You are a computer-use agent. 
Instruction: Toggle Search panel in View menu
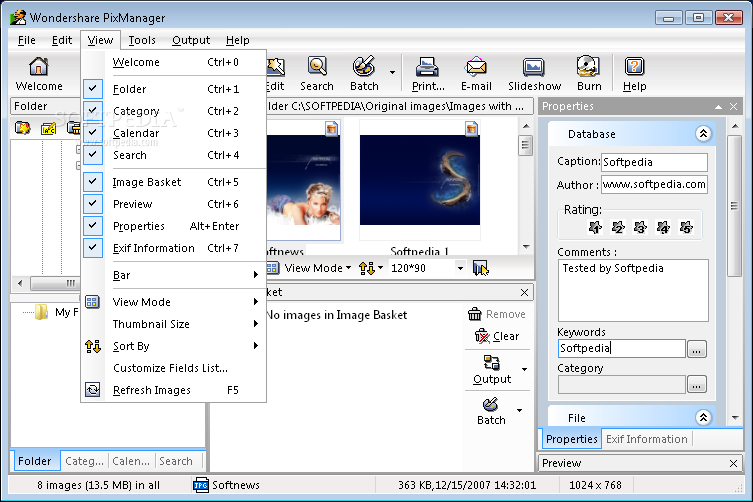tap(93, 155)
